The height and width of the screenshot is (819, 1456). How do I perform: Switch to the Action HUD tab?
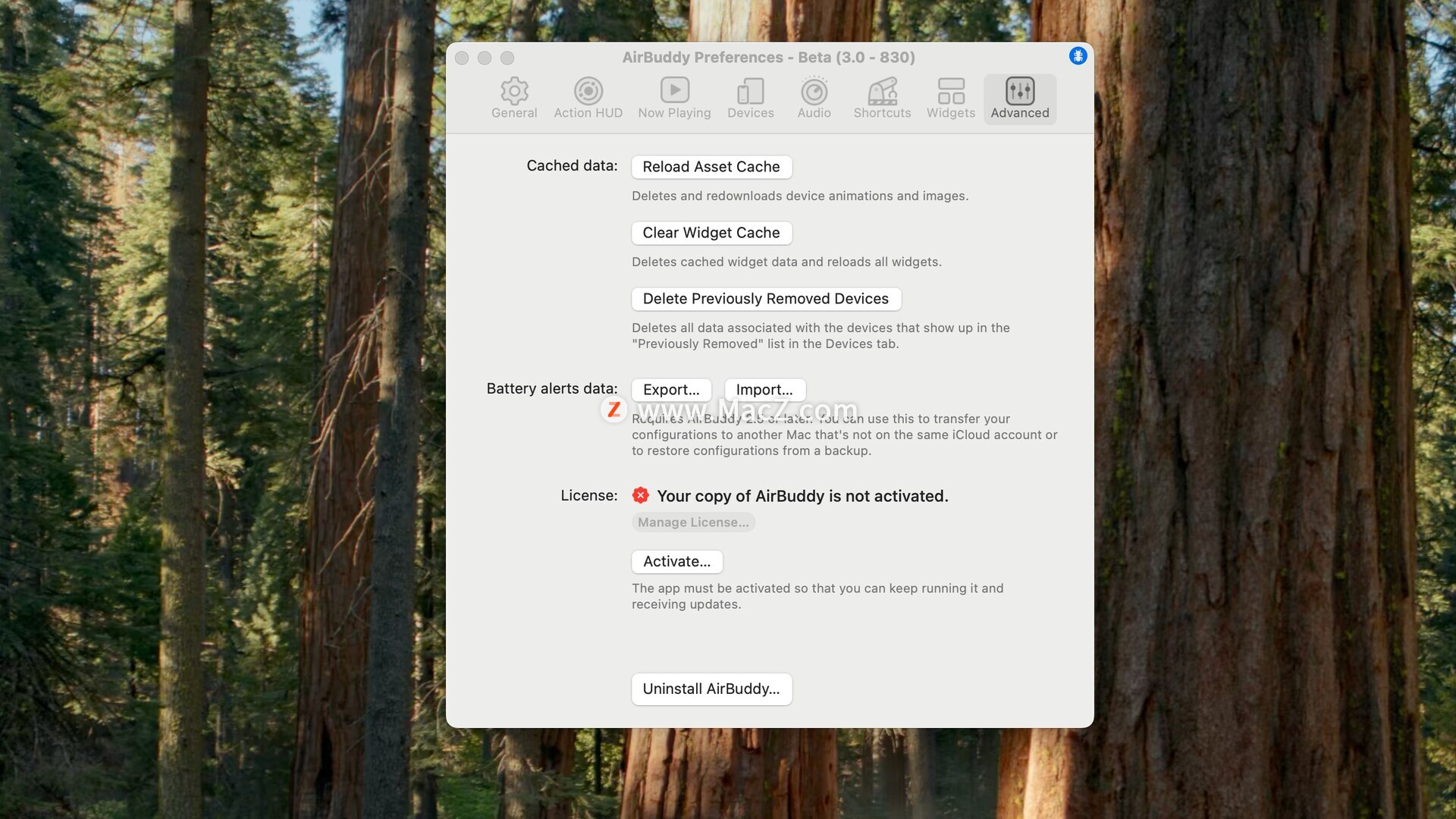coord(588,99)
